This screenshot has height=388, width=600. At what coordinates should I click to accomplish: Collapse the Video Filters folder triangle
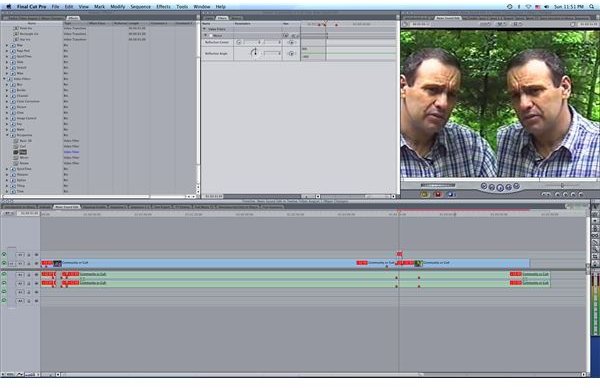coord(4,79)
